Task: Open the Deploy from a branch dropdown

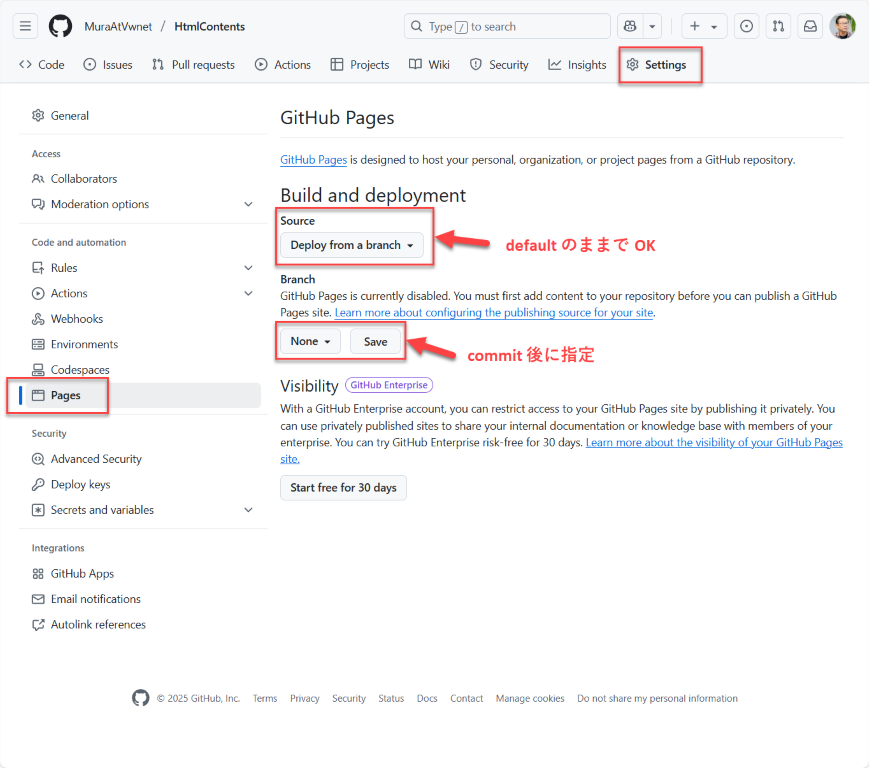Action: click(x=352, y=245)
